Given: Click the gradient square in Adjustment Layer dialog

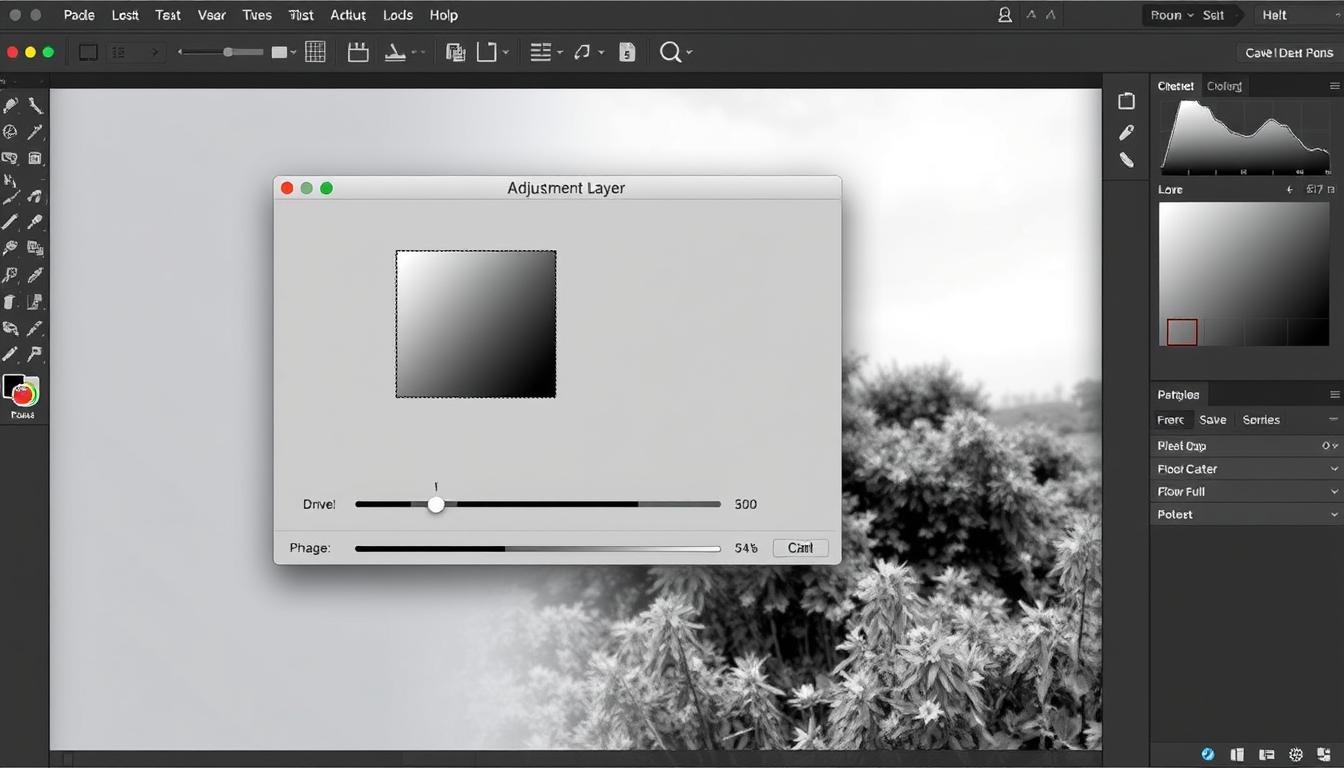Looking at the screenshot, I should 476,324.
